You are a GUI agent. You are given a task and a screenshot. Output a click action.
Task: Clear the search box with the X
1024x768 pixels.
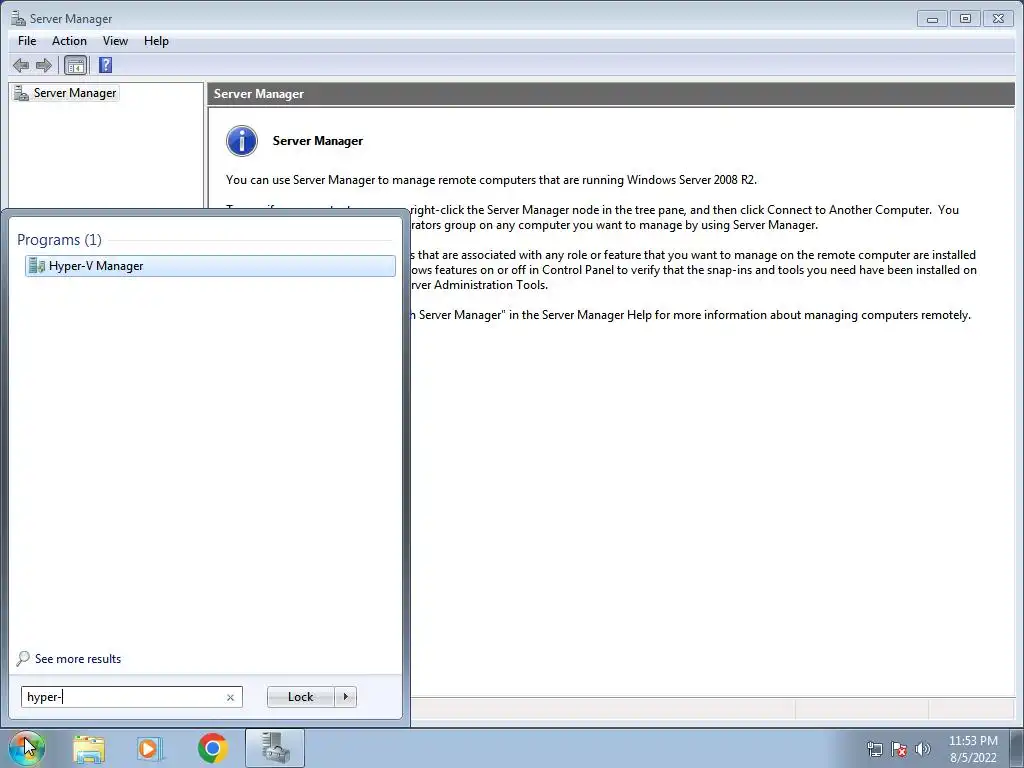231,697
